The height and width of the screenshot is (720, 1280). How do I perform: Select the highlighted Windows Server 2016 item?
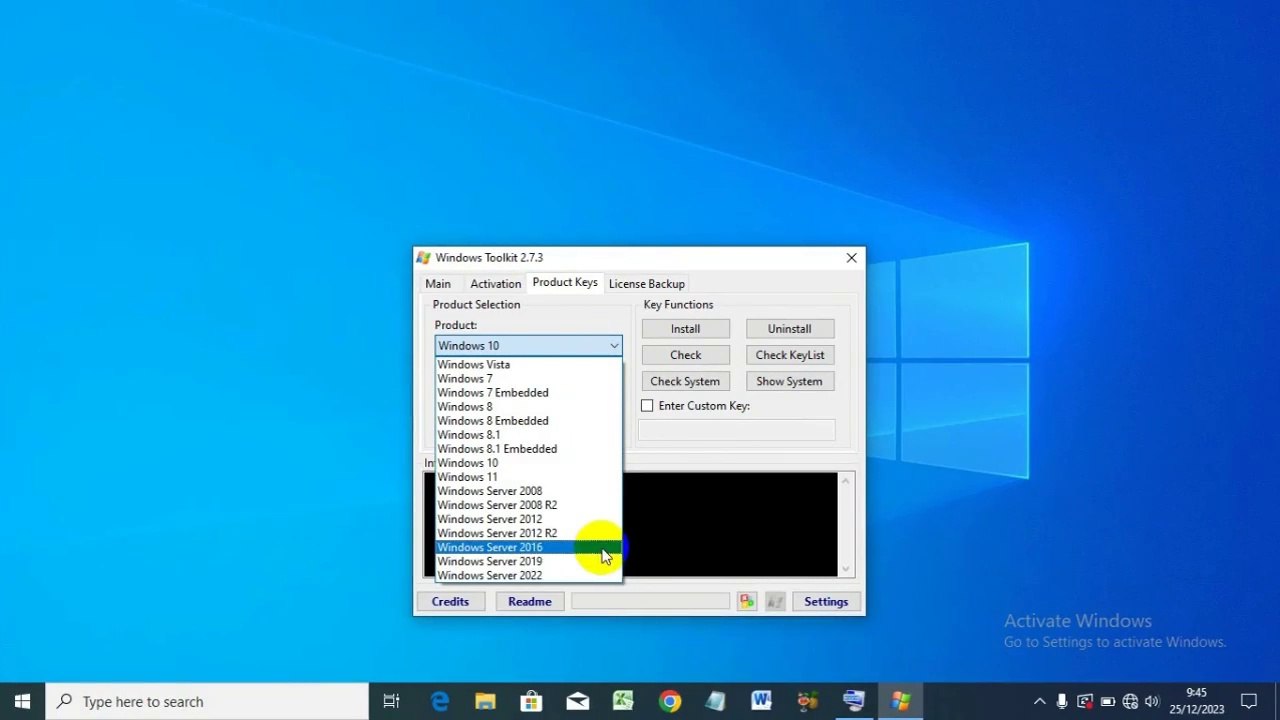point(528,547)
